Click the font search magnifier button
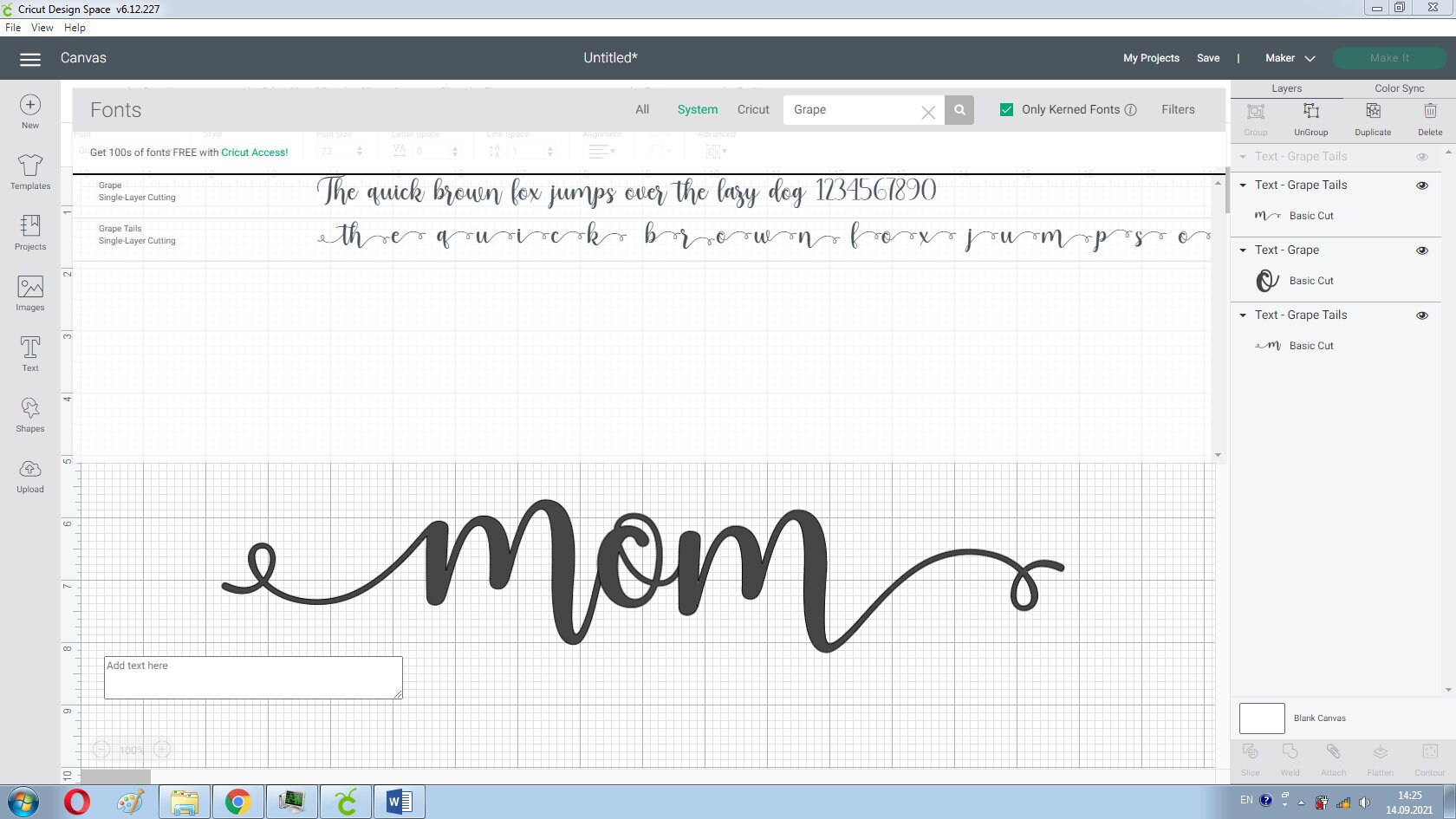Image resolution: width=1456 pixels, height=819 pixels. coord(959,110)
